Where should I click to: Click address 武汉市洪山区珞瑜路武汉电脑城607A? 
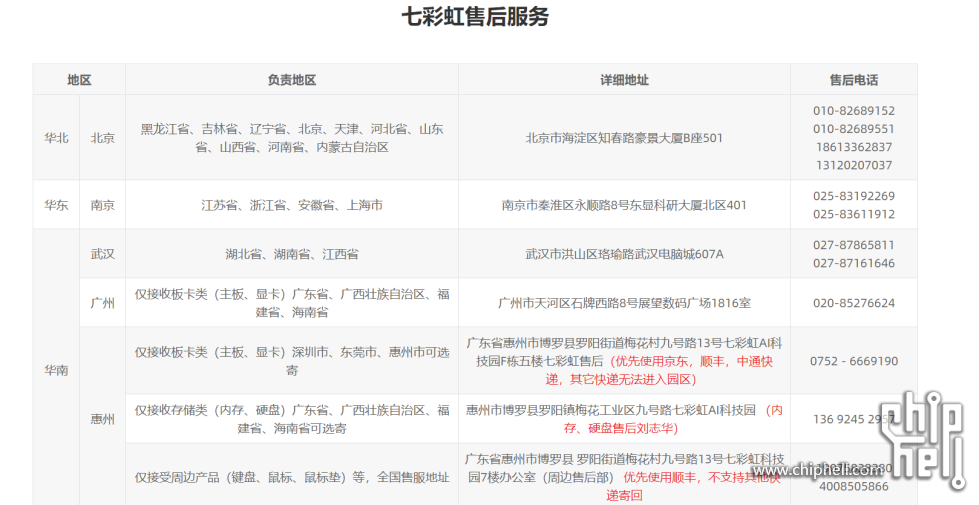tap(624, 254)
